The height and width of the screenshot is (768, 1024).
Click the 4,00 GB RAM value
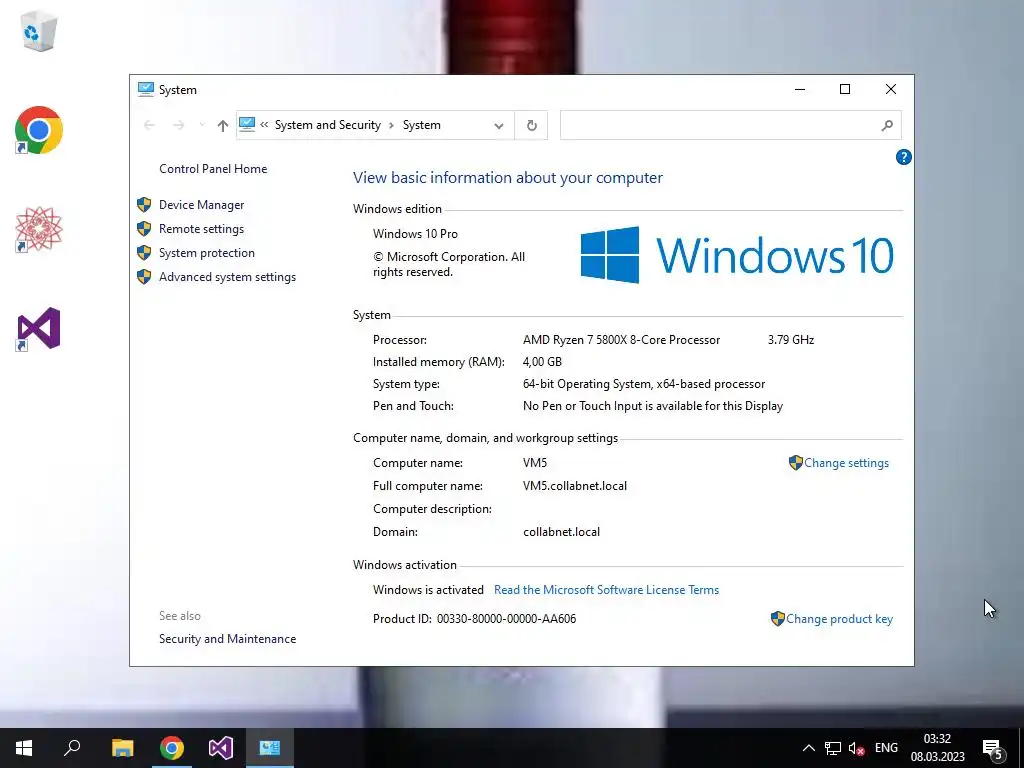pos(542,362)
